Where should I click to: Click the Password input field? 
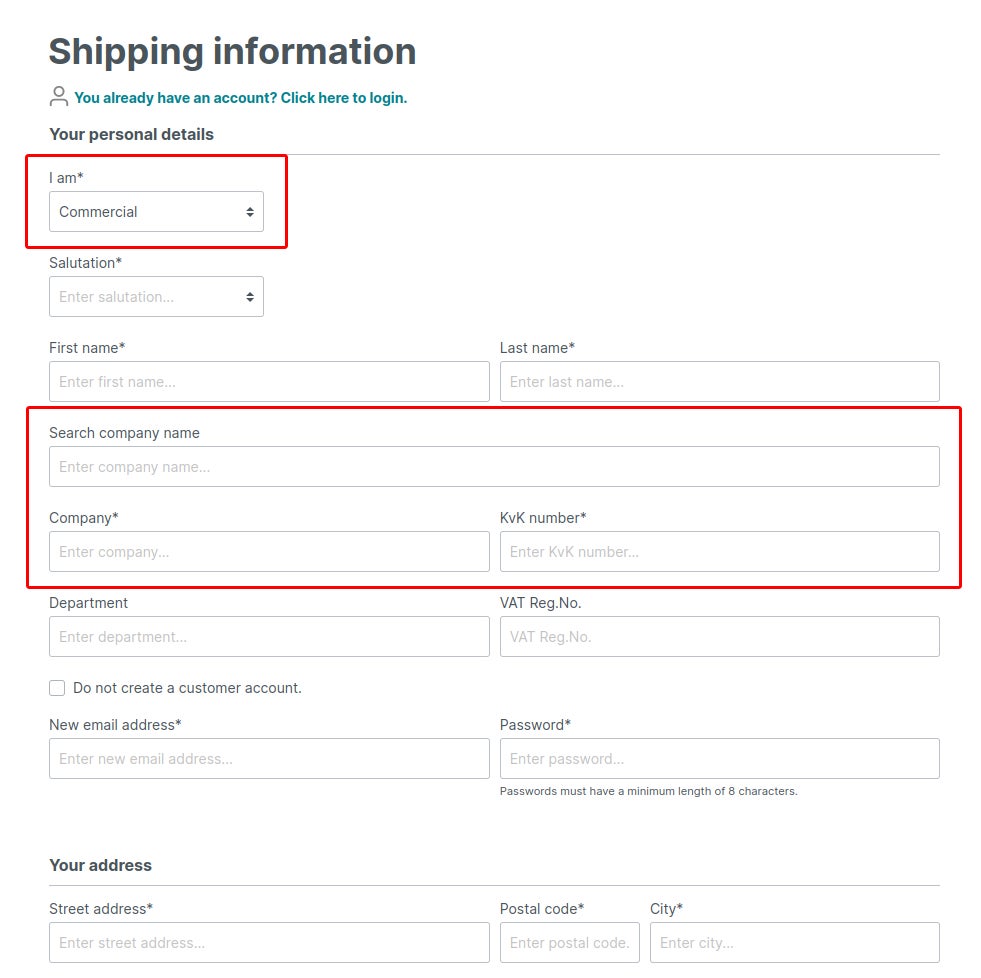[x=719, y=759]
